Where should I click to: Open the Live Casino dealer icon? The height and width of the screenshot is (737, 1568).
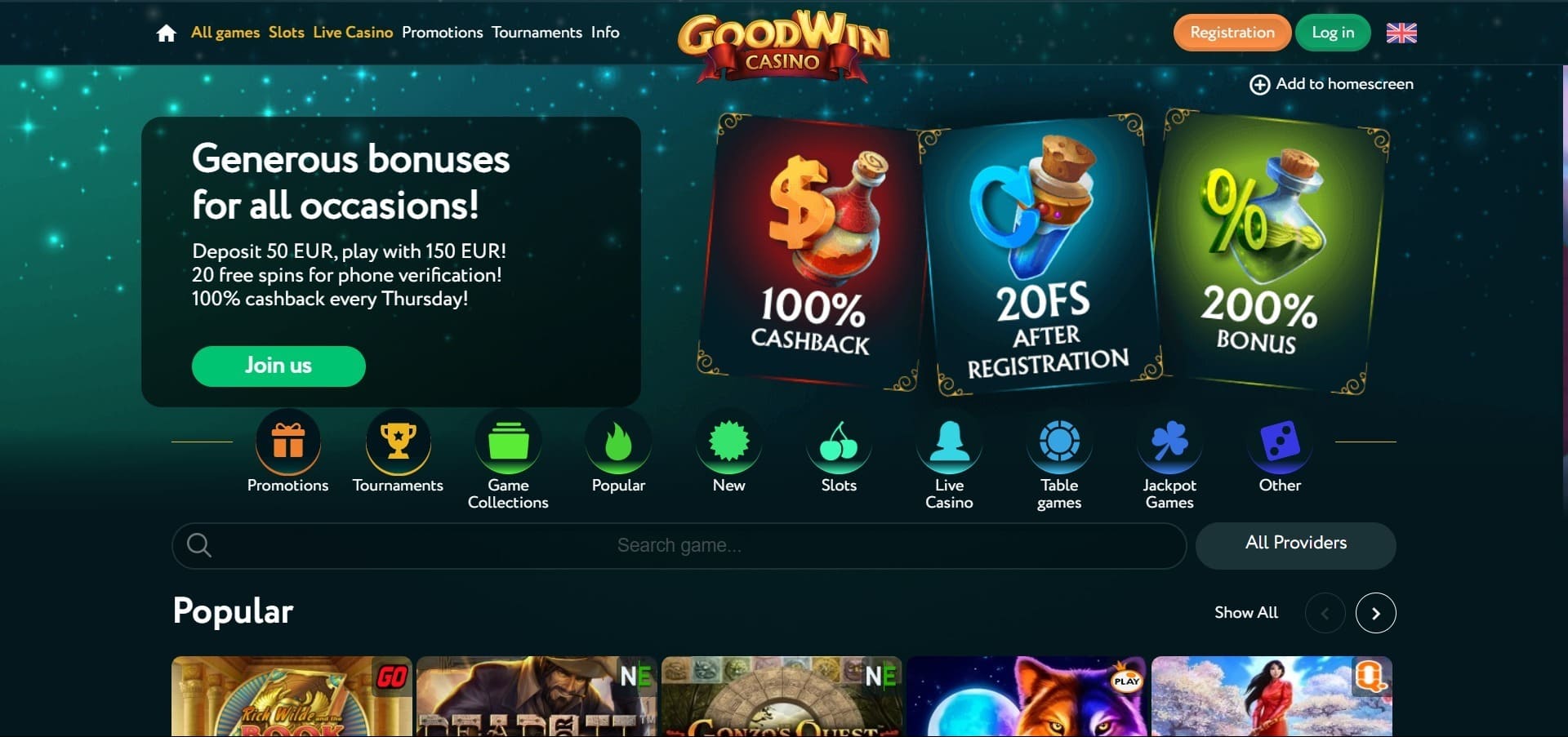(949, 442)
